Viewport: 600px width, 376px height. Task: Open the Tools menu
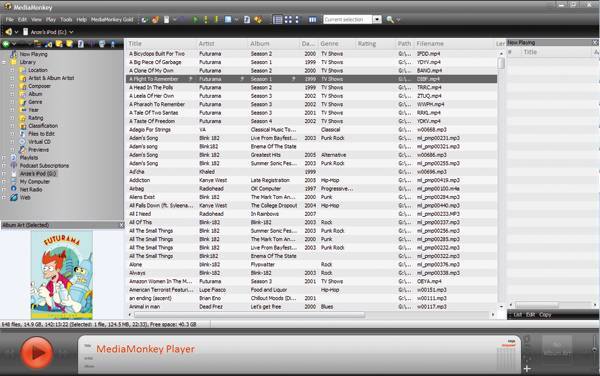click(66, 20)
